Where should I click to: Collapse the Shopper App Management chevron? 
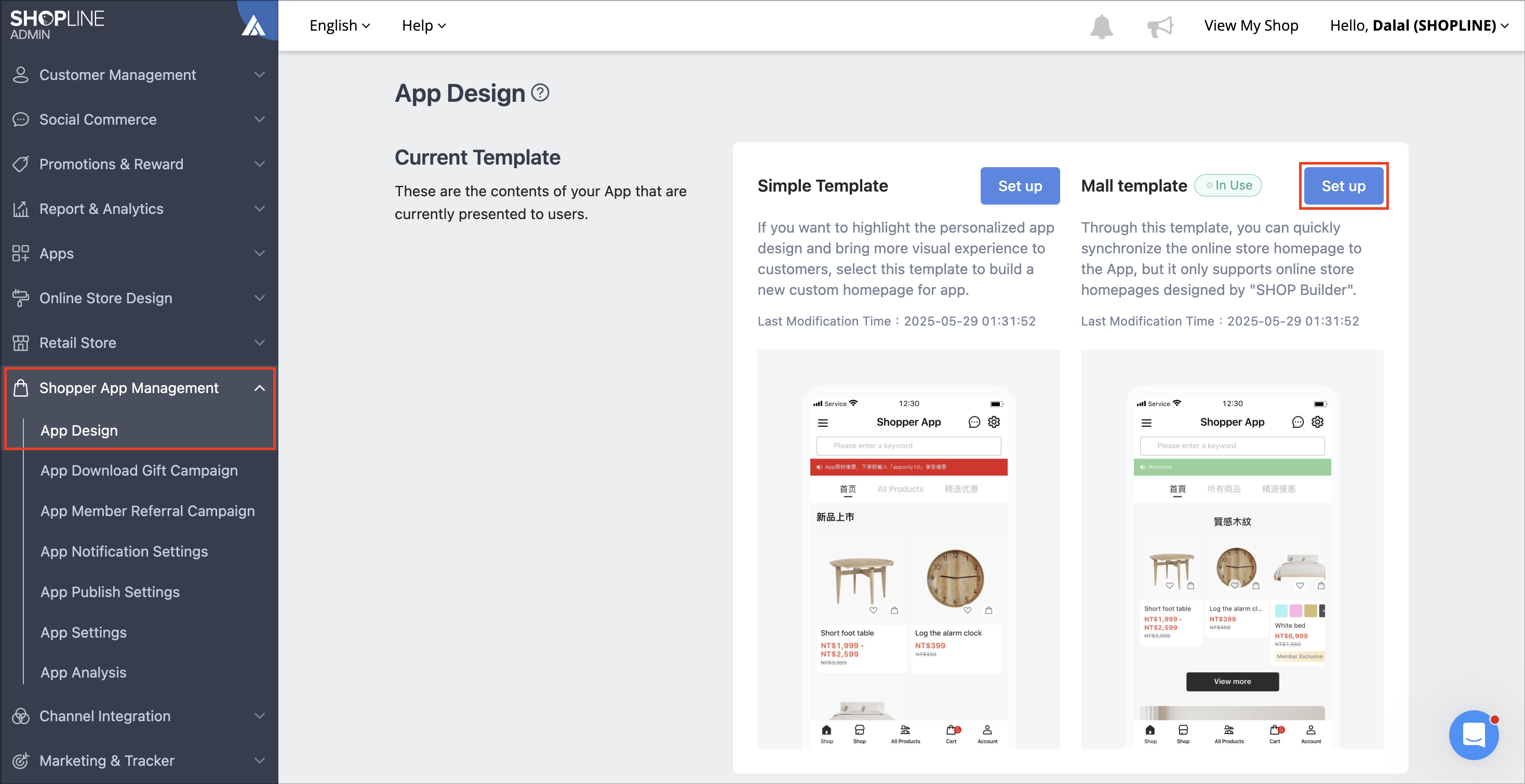pyautogui.click(x=259, y=388)
